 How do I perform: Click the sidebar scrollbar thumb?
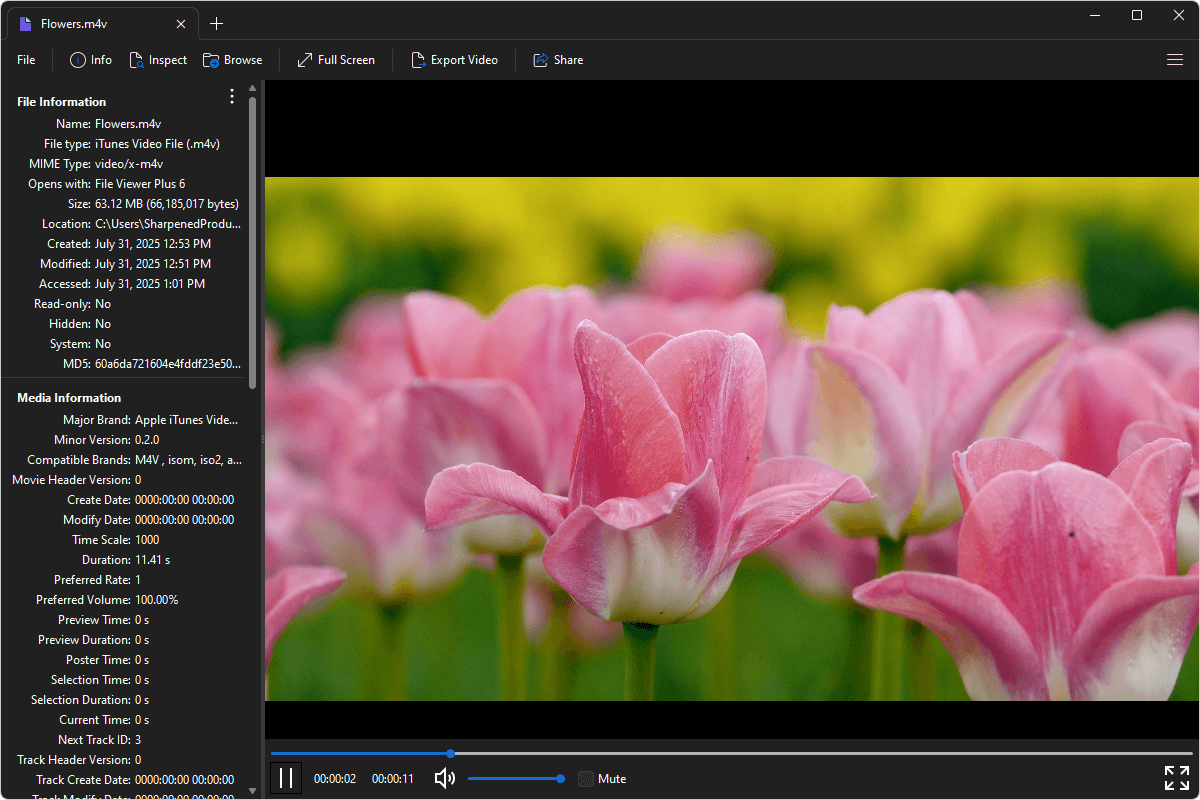click(252, 243)
